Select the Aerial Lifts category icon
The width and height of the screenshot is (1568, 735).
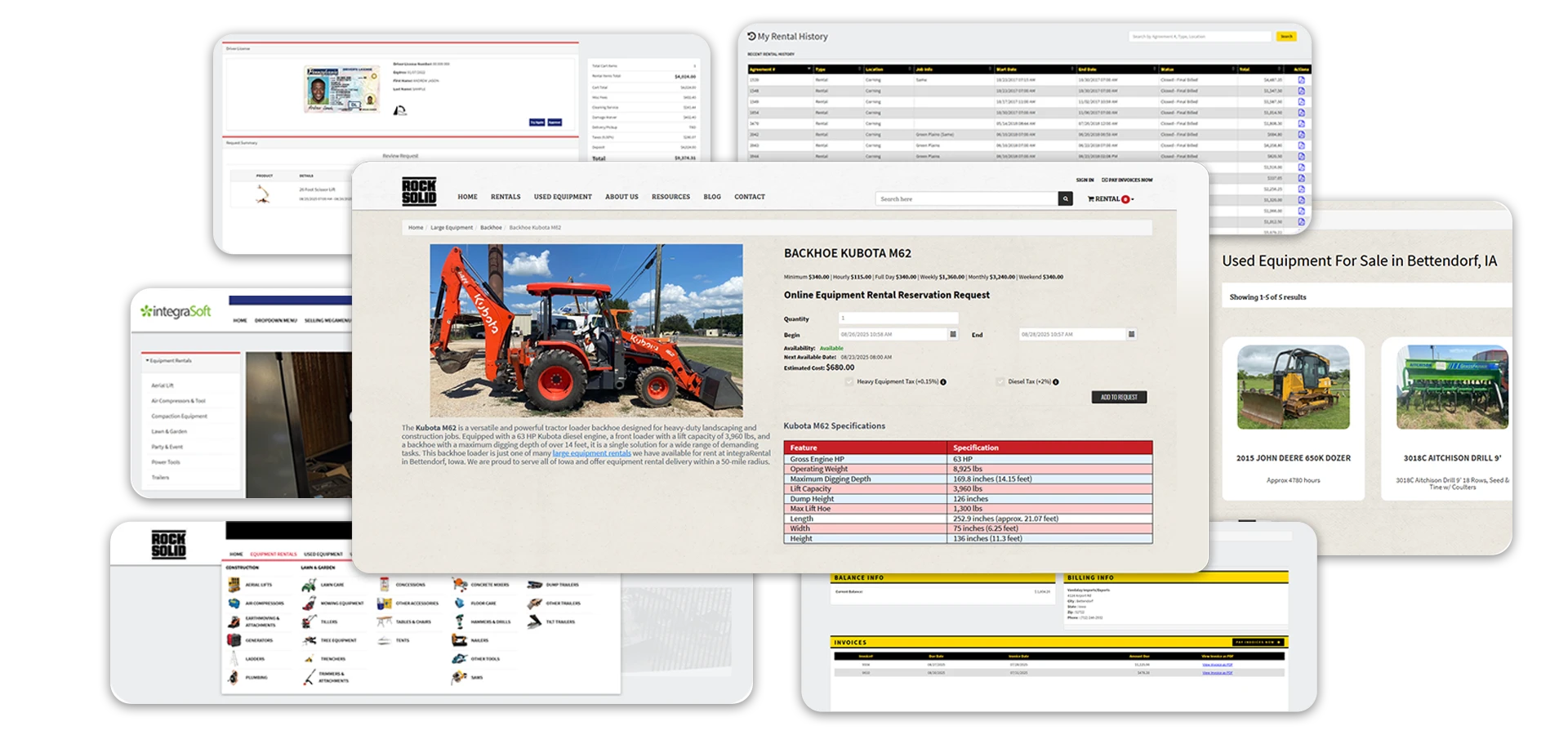[234, 585]
